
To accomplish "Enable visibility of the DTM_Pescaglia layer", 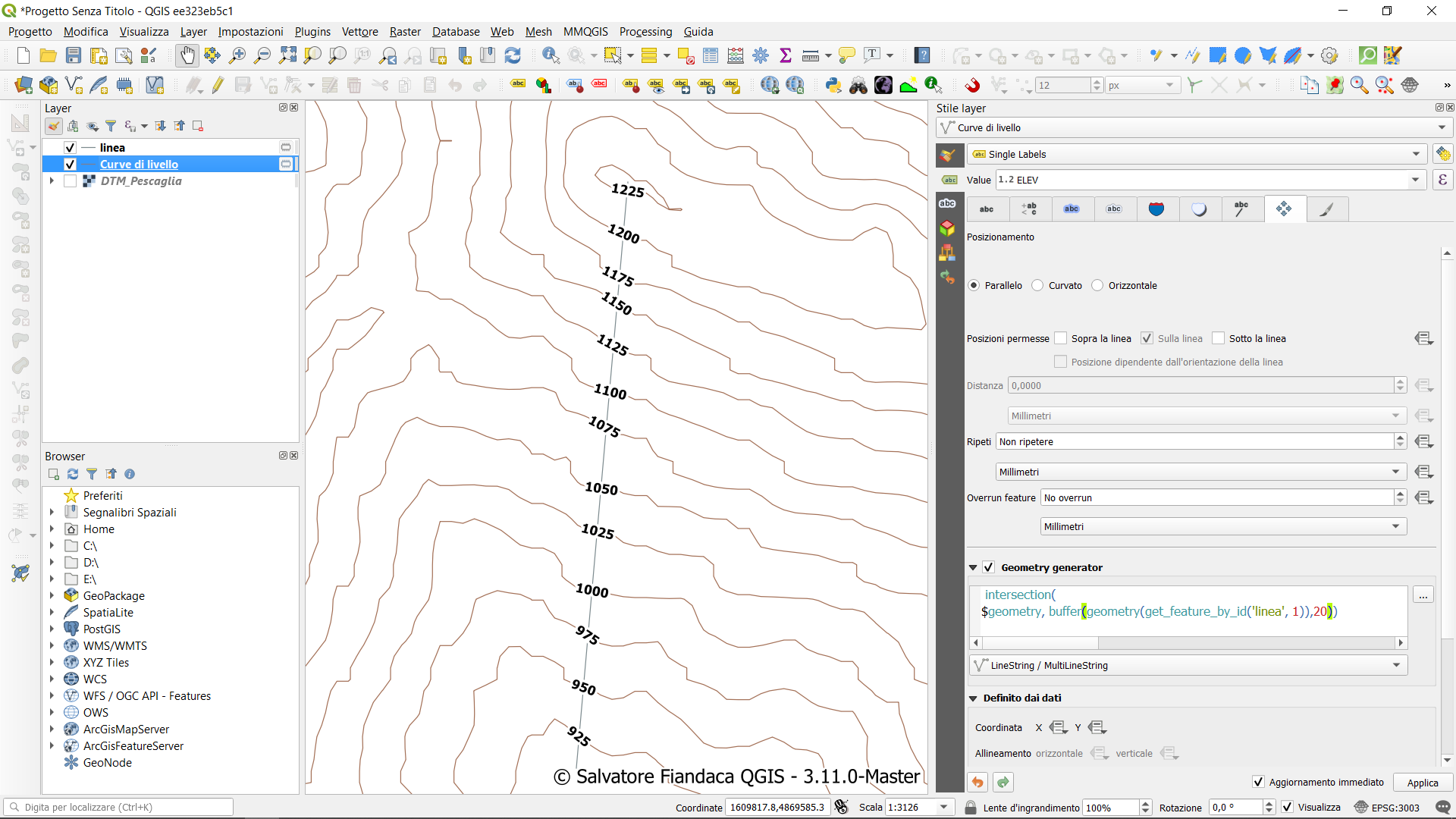I will click(x=70, y=181).
